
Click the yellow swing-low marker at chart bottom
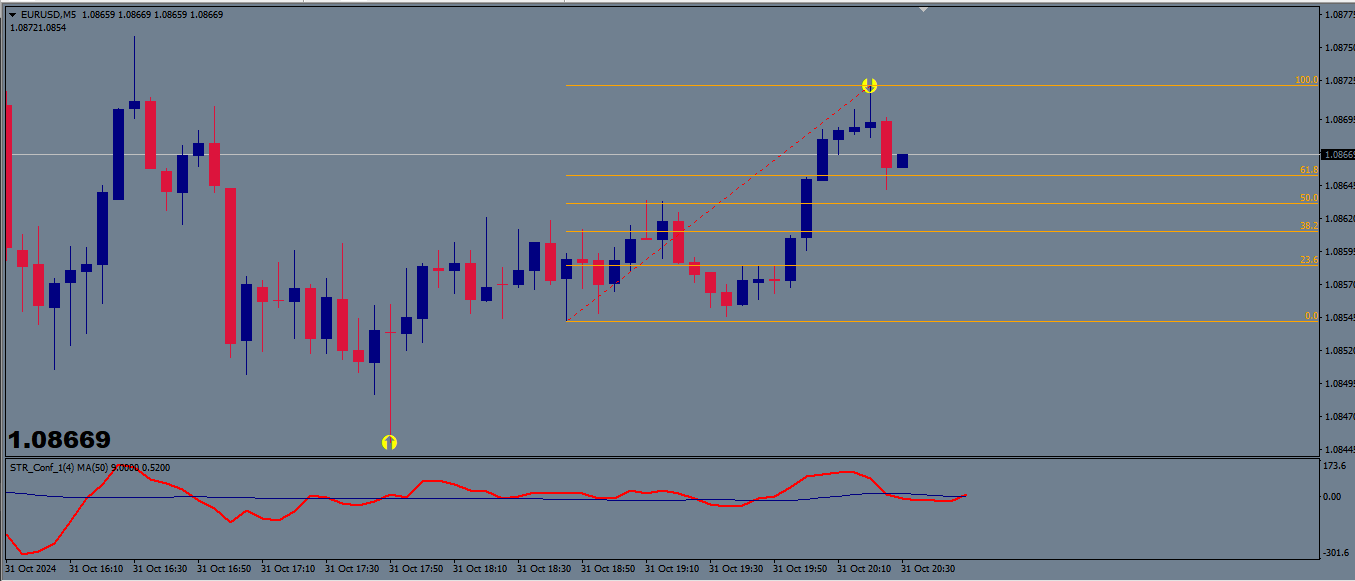pyautogui.click(x=390, y=442)
